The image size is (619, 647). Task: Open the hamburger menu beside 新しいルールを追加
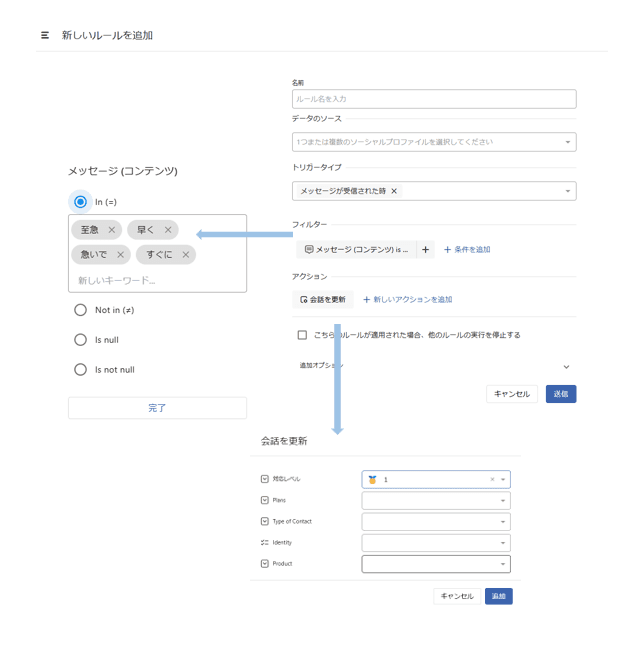point(45,35)
